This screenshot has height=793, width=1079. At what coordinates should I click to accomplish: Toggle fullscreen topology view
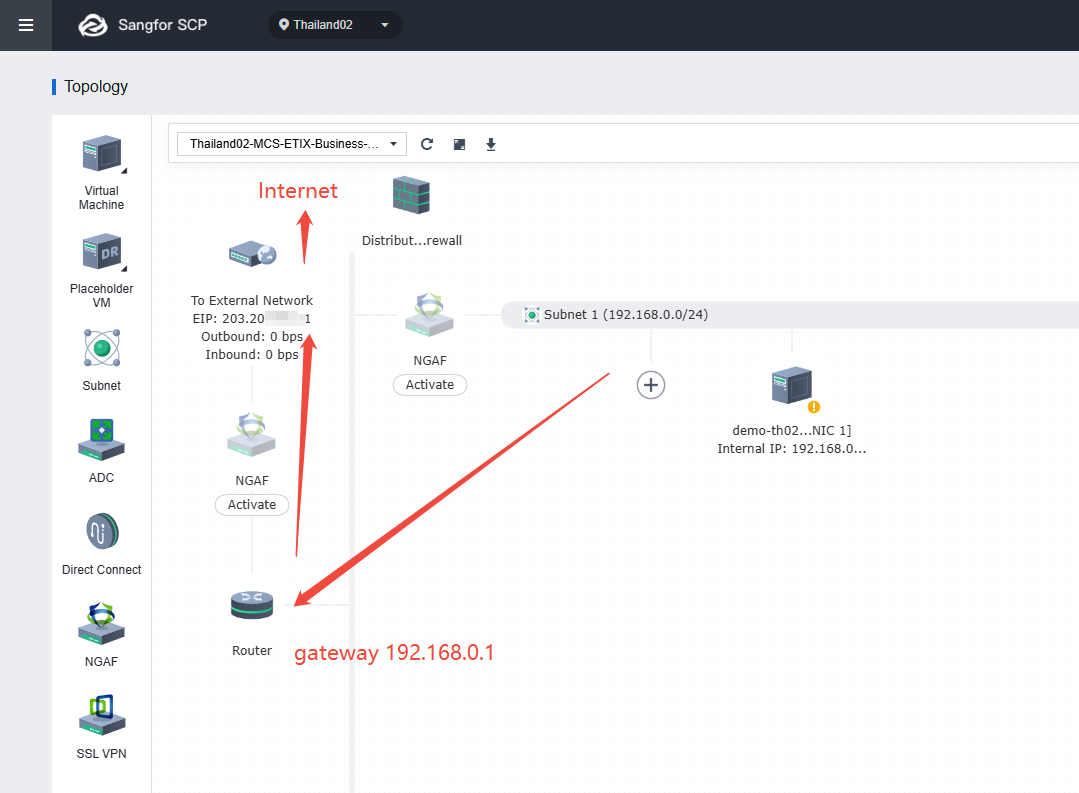point(459,144)
